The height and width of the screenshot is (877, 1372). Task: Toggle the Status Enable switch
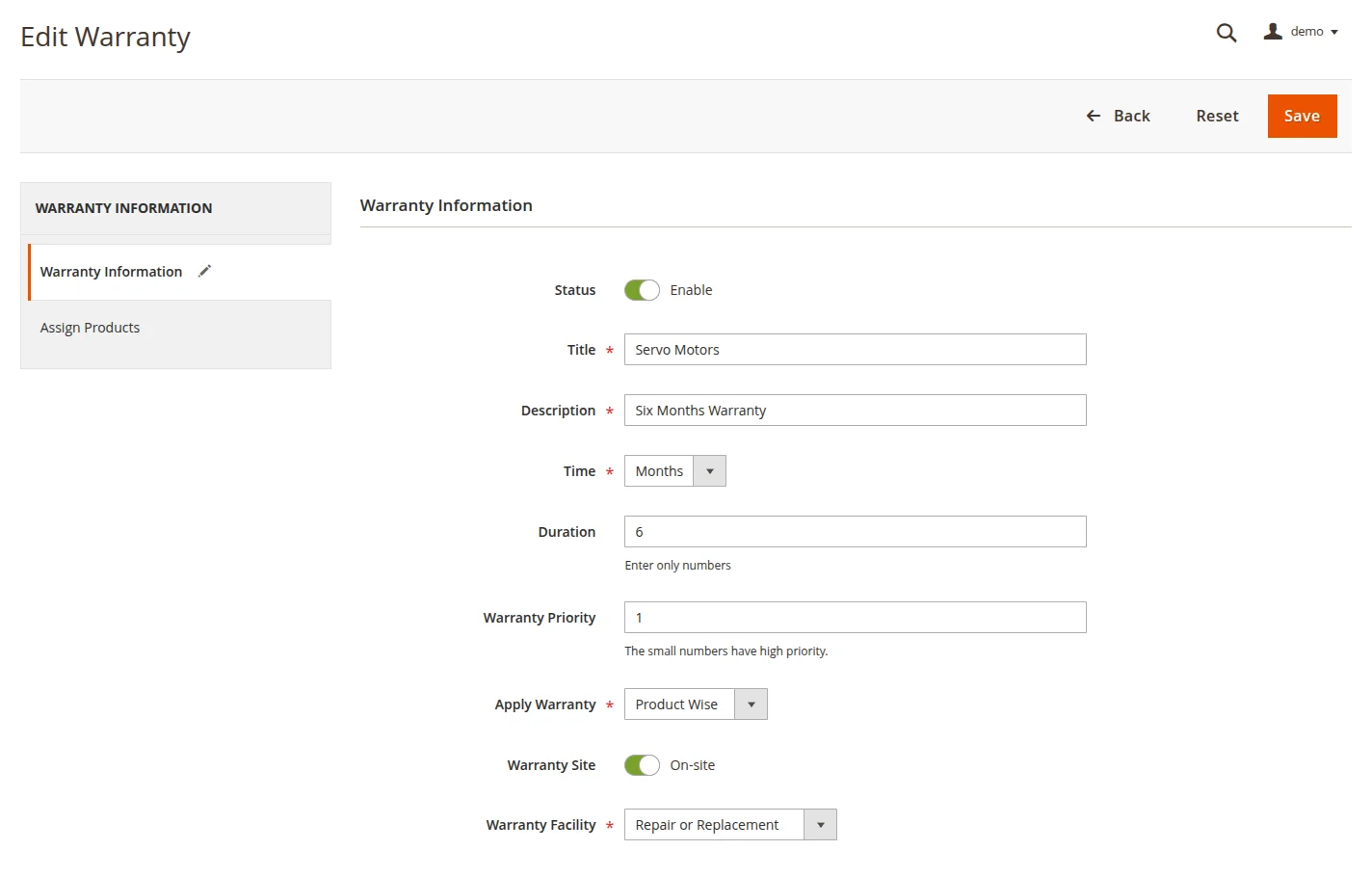point(642,290)
